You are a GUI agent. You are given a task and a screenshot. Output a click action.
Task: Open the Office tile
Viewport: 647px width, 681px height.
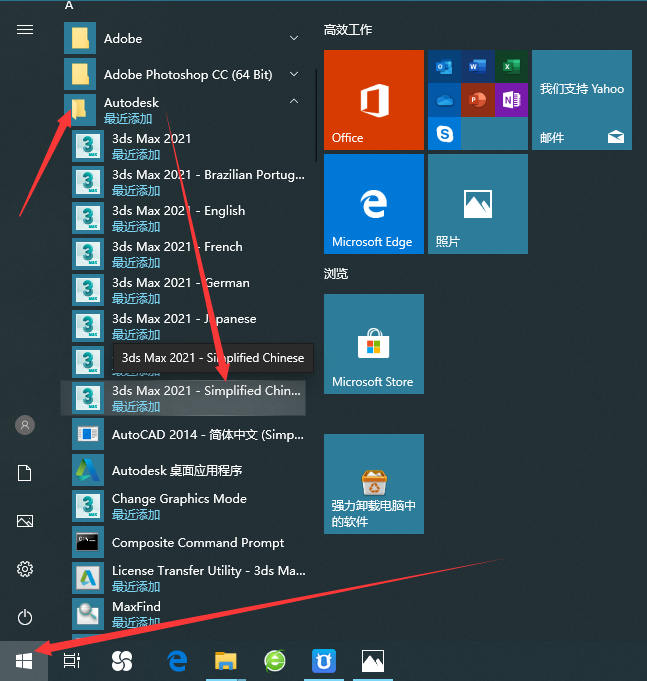[x=373, y=100]
